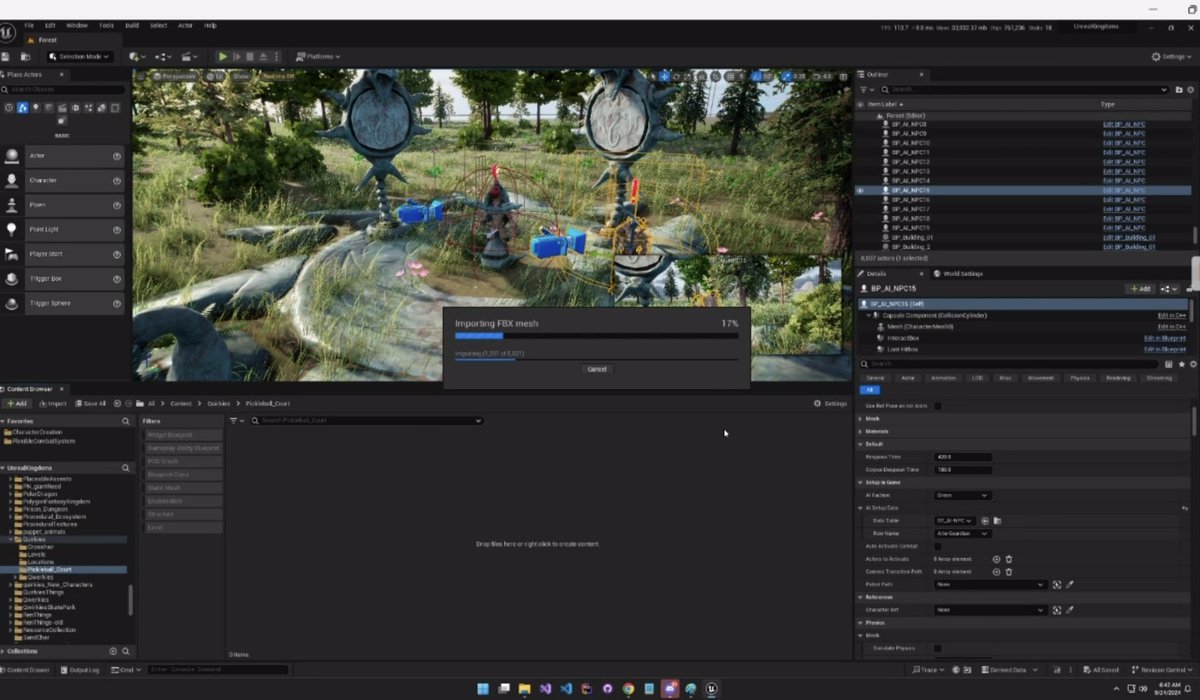Open the Window menu
Image resolution: width=1200 pixels, height=700 pixels.
point(76,25)
